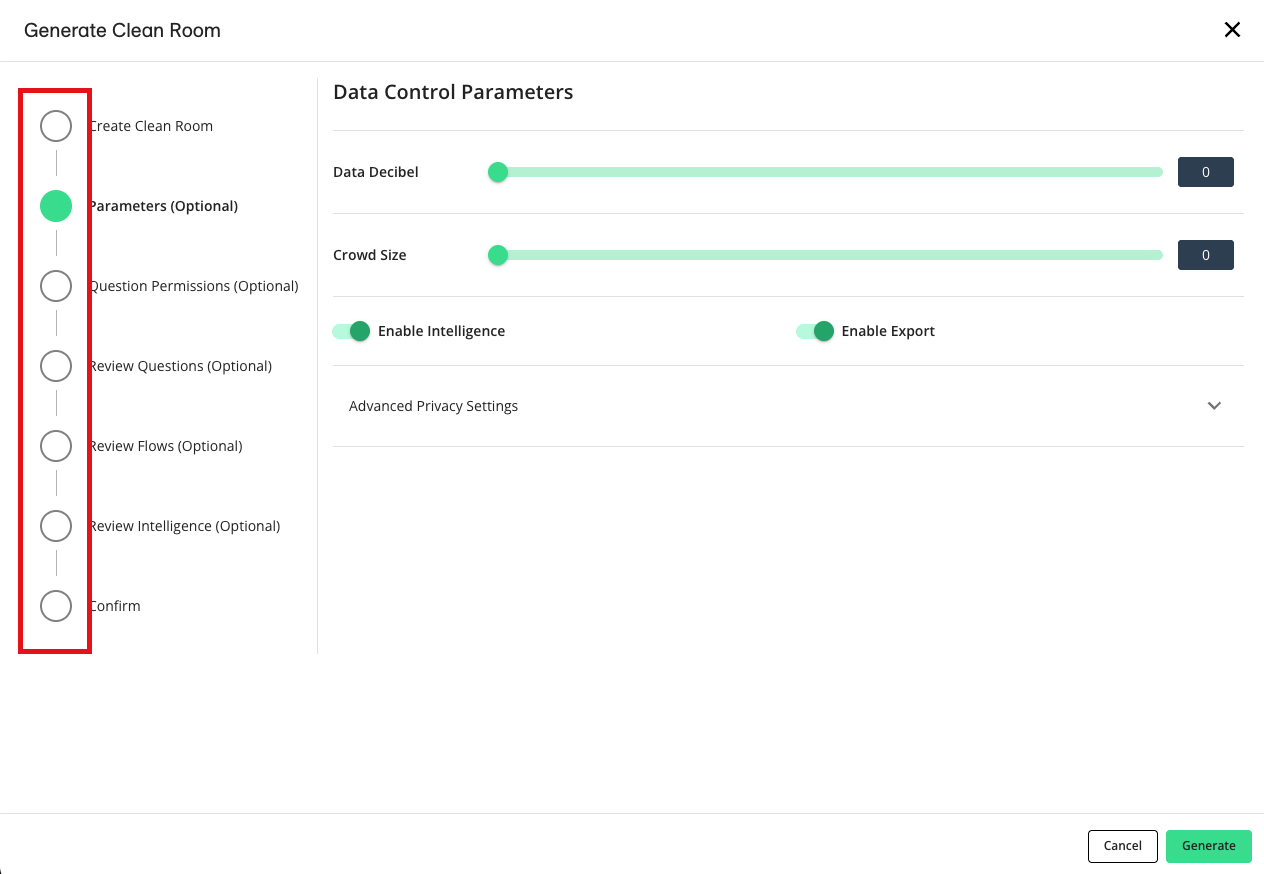The width and height of the screenshot is (1264, 874).
Task: Click the Review Intelligence step circle
Action: click(56, 526)
